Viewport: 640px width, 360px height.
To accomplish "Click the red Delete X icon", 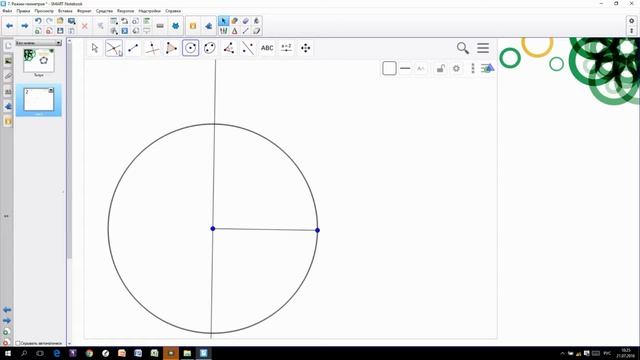I will click(84, 26).
